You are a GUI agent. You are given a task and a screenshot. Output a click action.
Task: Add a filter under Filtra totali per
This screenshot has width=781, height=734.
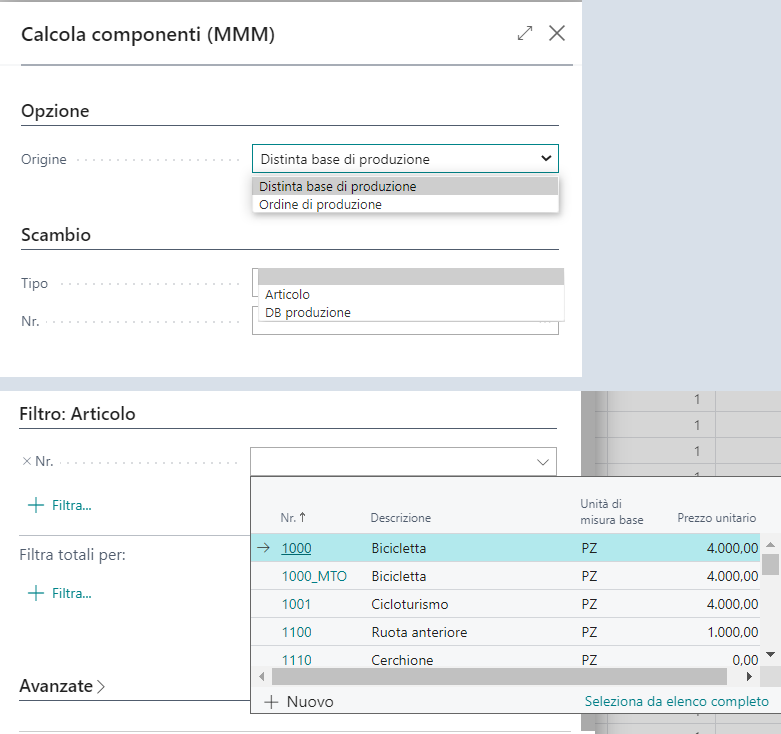tap(60, 593)
